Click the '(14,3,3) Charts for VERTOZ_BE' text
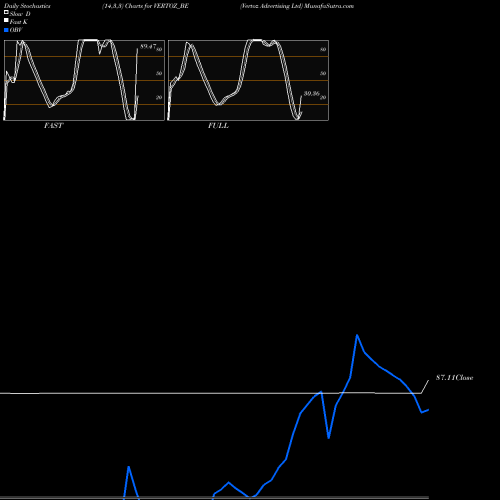Screen dimensions: 500x500 (x=145, y=6)
